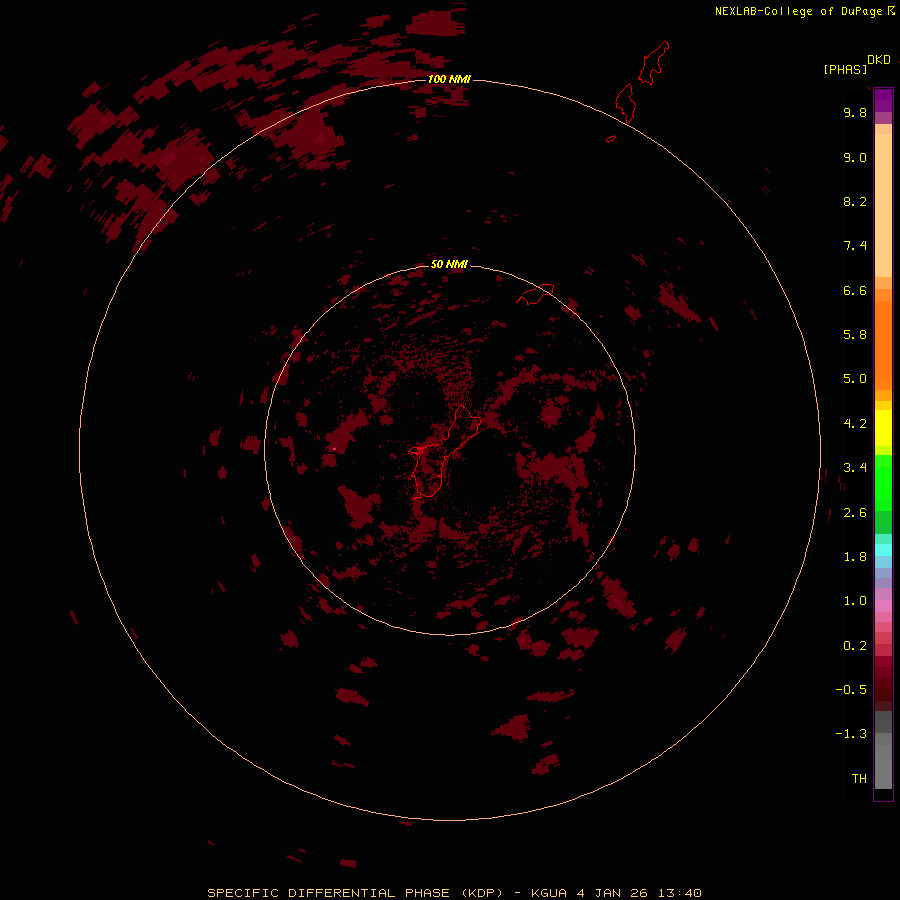Click the [PHAS] units label
Image resolution: width=900 pixels, height=900 pixels.
coord(845,70)
